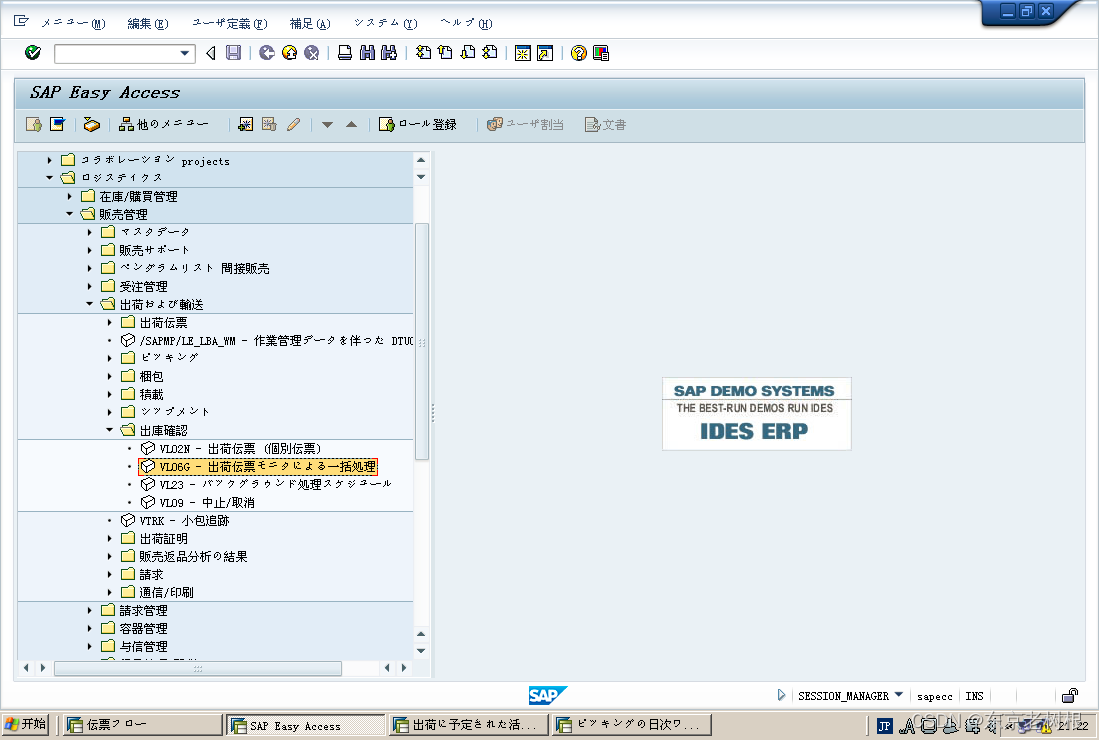Collapse the 出庫確認 folder
The width and height of the screenshot is (1099, 740).
[x=109, y=430]
